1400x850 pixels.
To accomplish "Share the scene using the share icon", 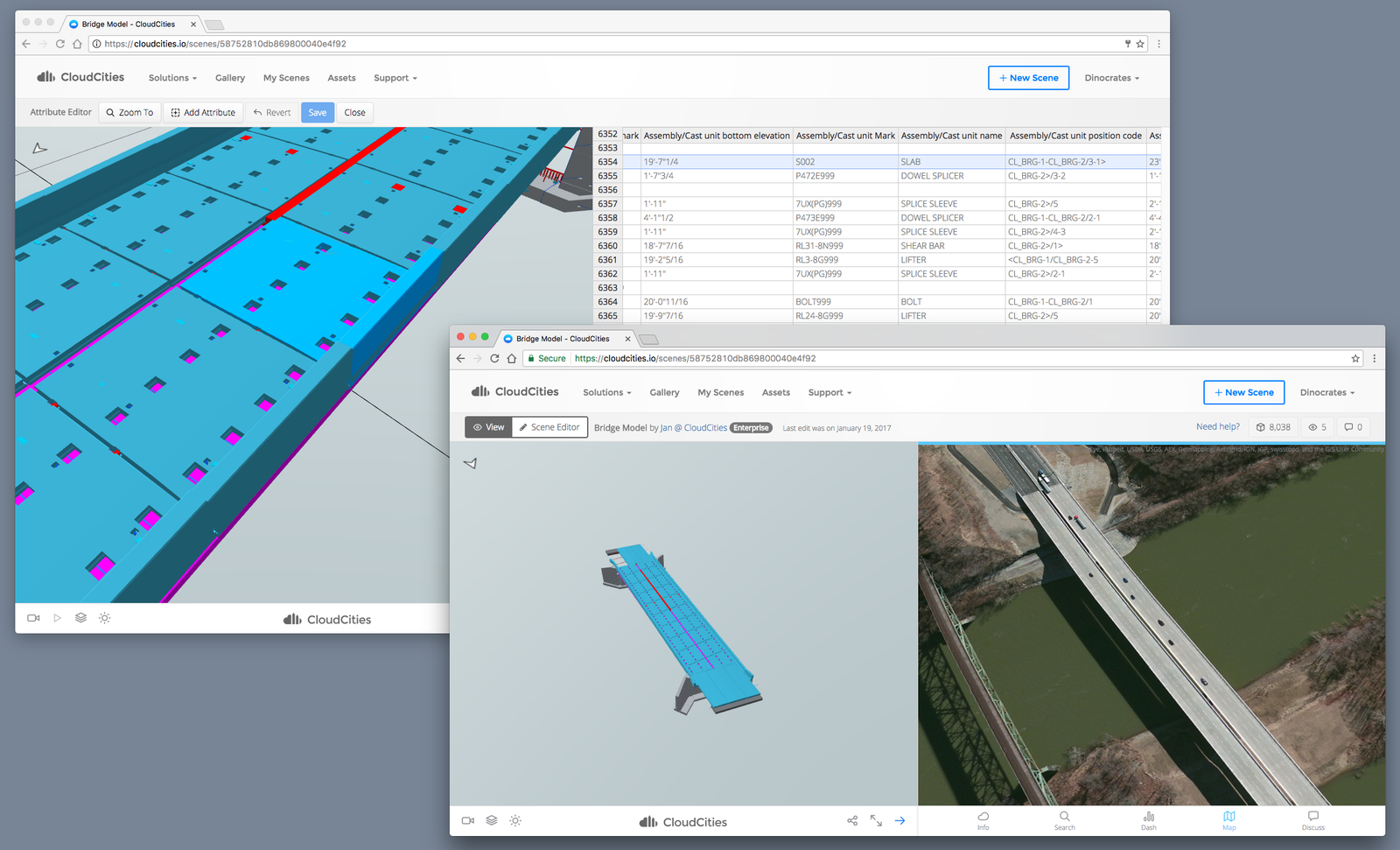I will (852, 820).
